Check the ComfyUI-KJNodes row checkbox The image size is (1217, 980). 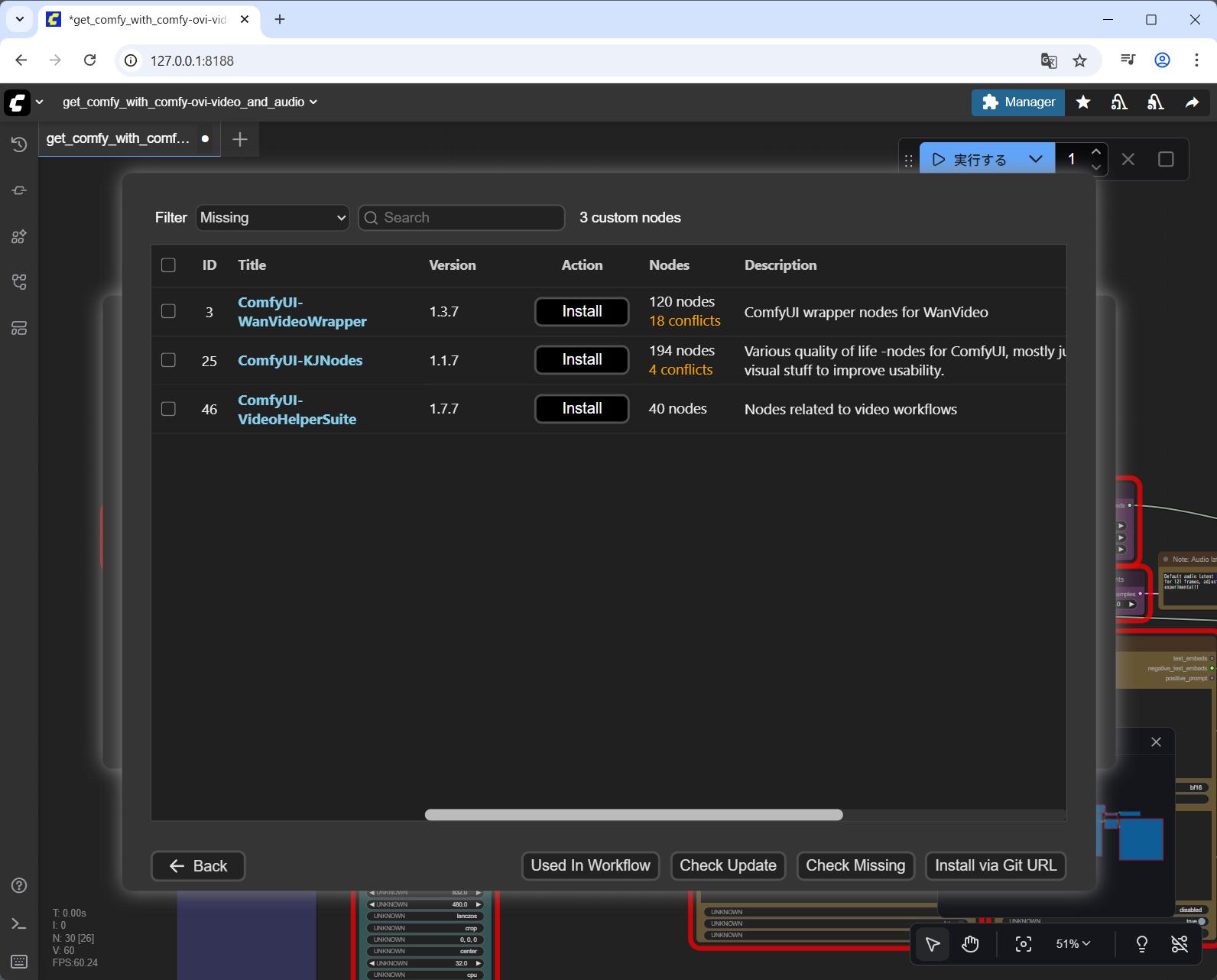(168, 360)
